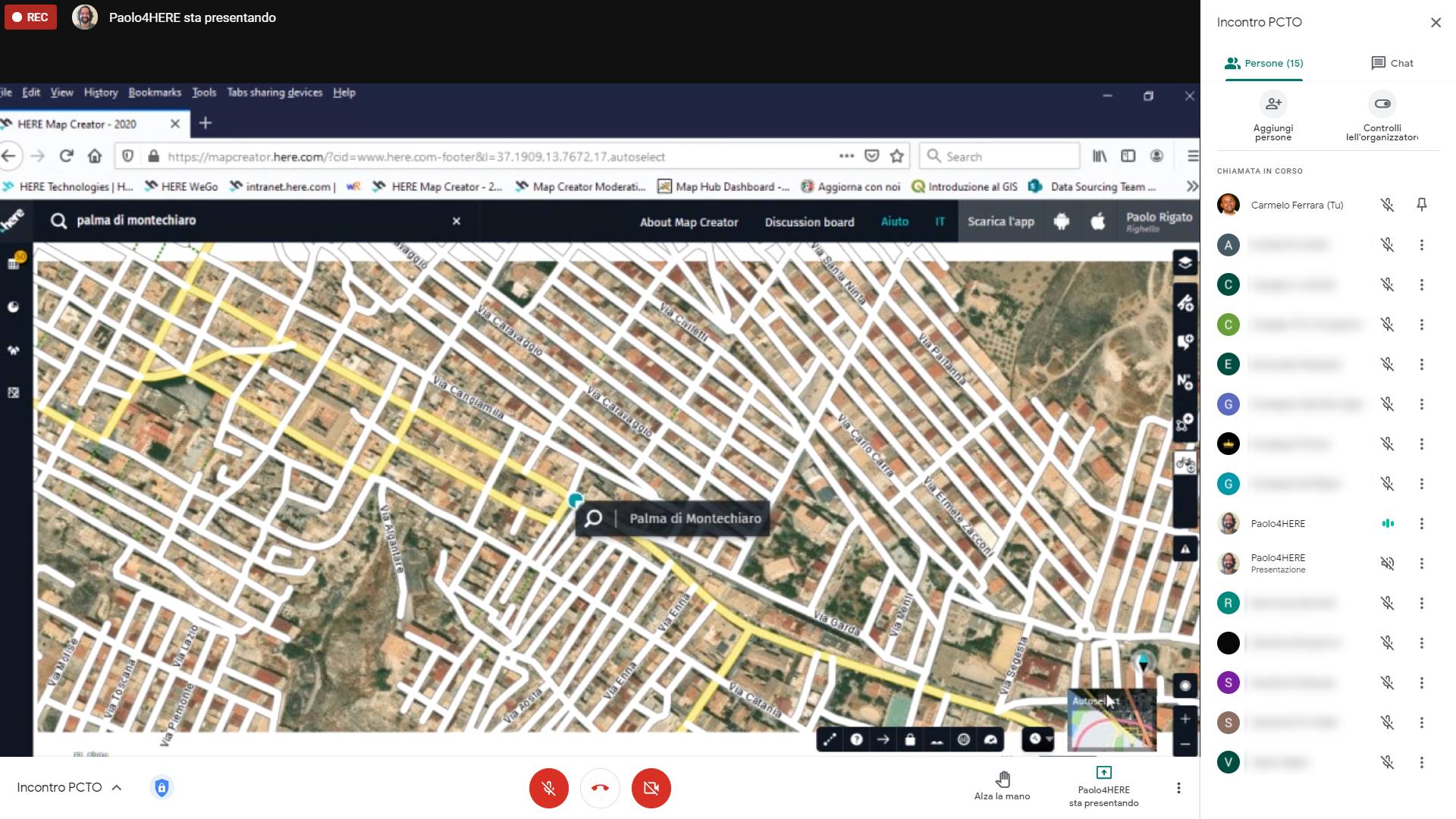Mute your microphone with the red mic button
Viewport: 1456px width, 819px height.
(549, 788)
